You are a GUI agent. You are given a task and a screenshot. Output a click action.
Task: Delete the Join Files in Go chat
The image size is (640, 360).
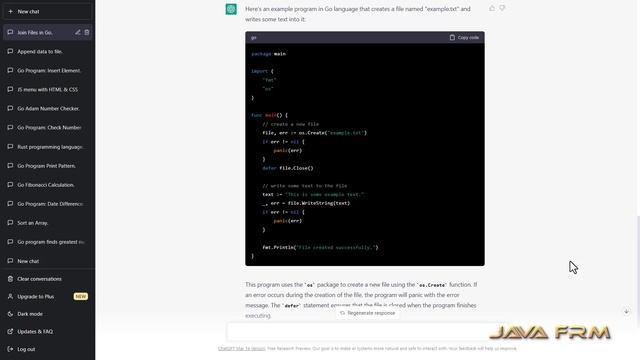tap(87, 32)
